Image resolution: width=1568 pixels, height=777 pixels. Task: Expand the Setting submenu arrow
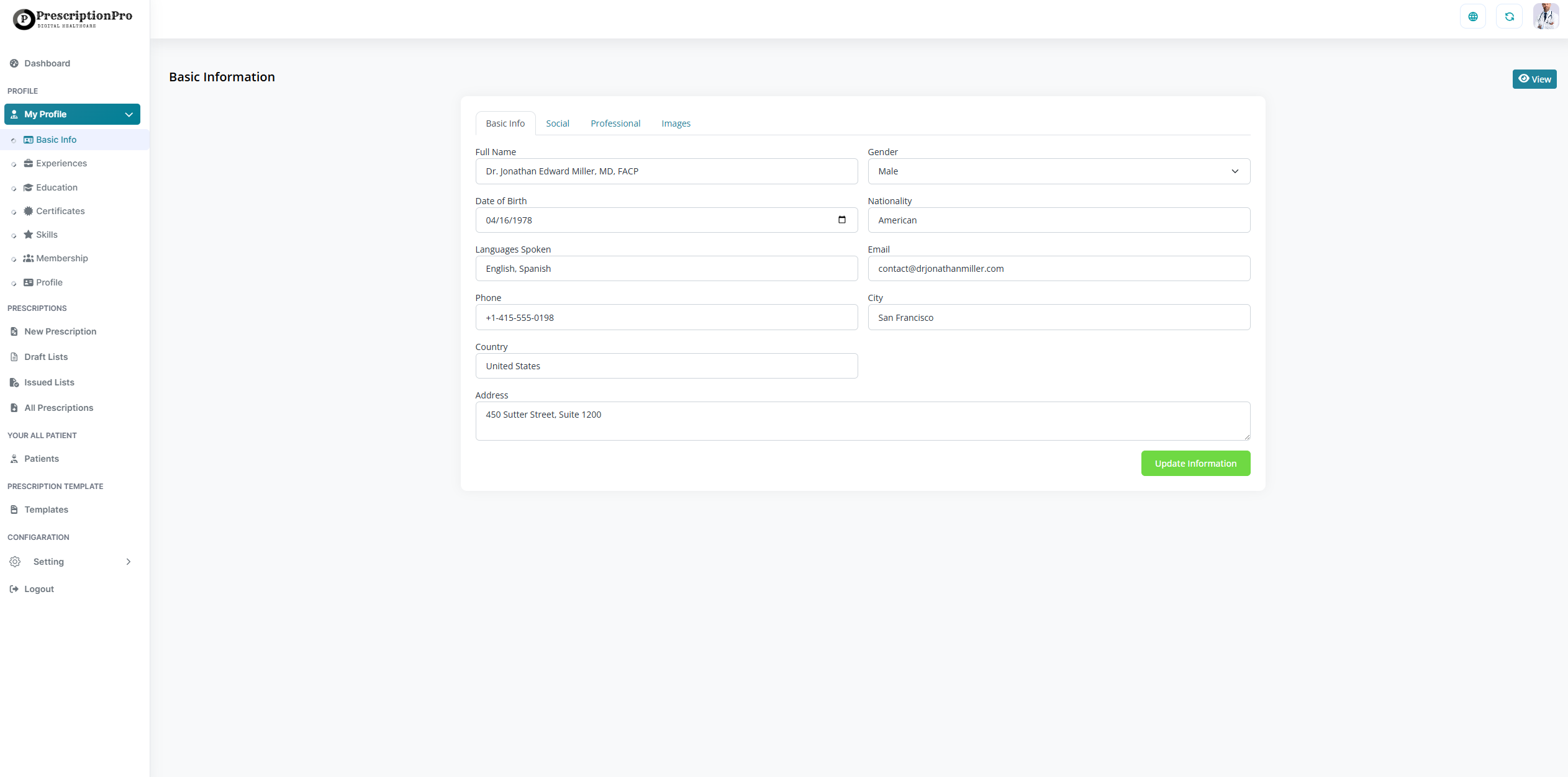129,562
